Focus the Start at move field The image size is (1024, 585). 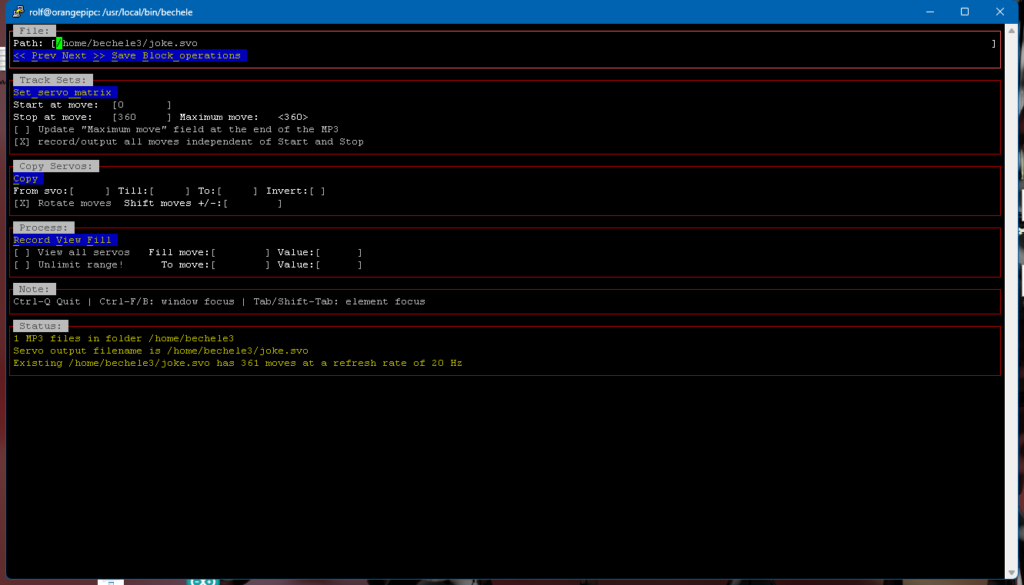(141, 105)
